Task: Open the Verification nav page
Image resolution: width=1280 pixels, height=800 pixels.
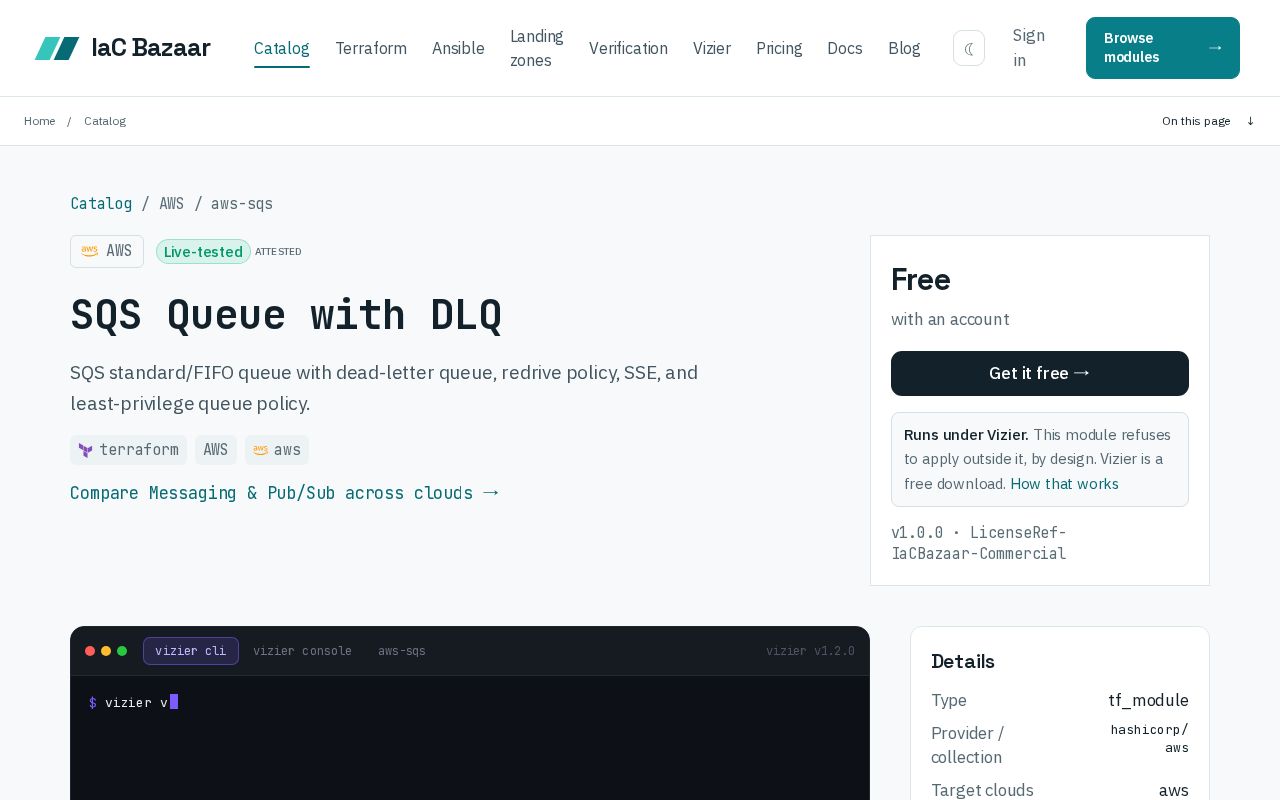Action: pos(628,48)
